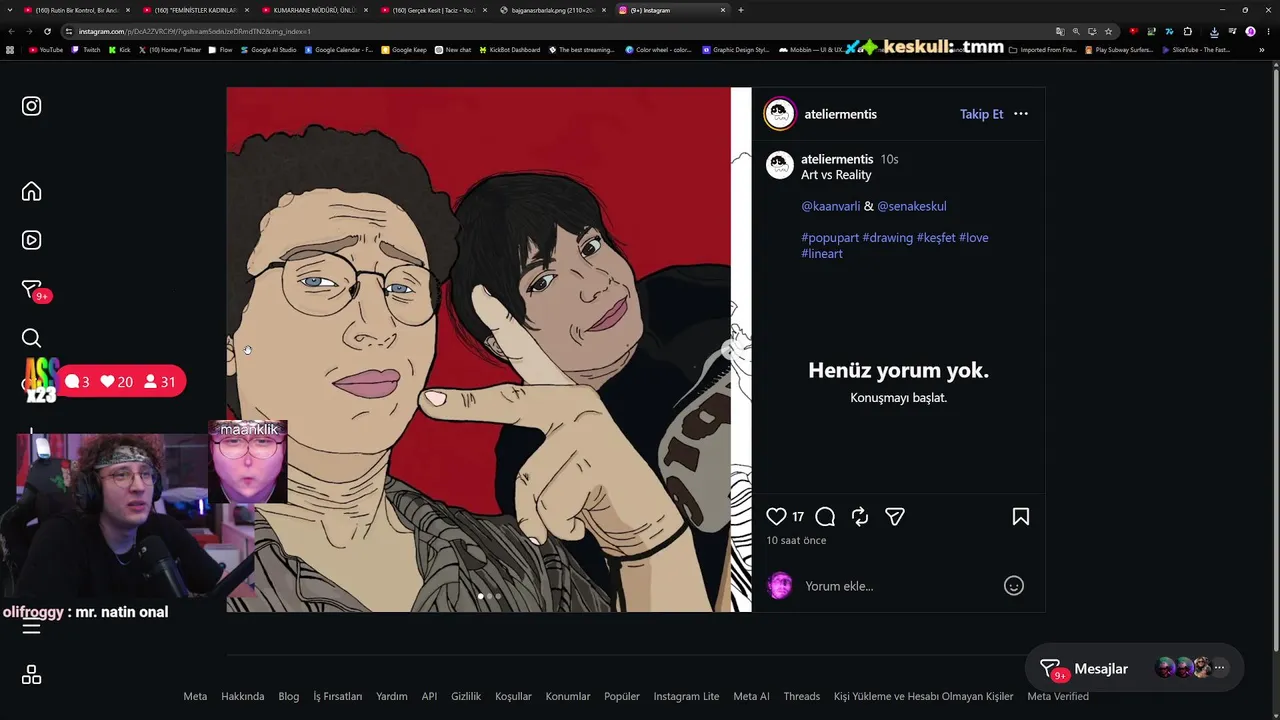
Task: Go to the Home feed icon in sidebar
Action: 32,191
